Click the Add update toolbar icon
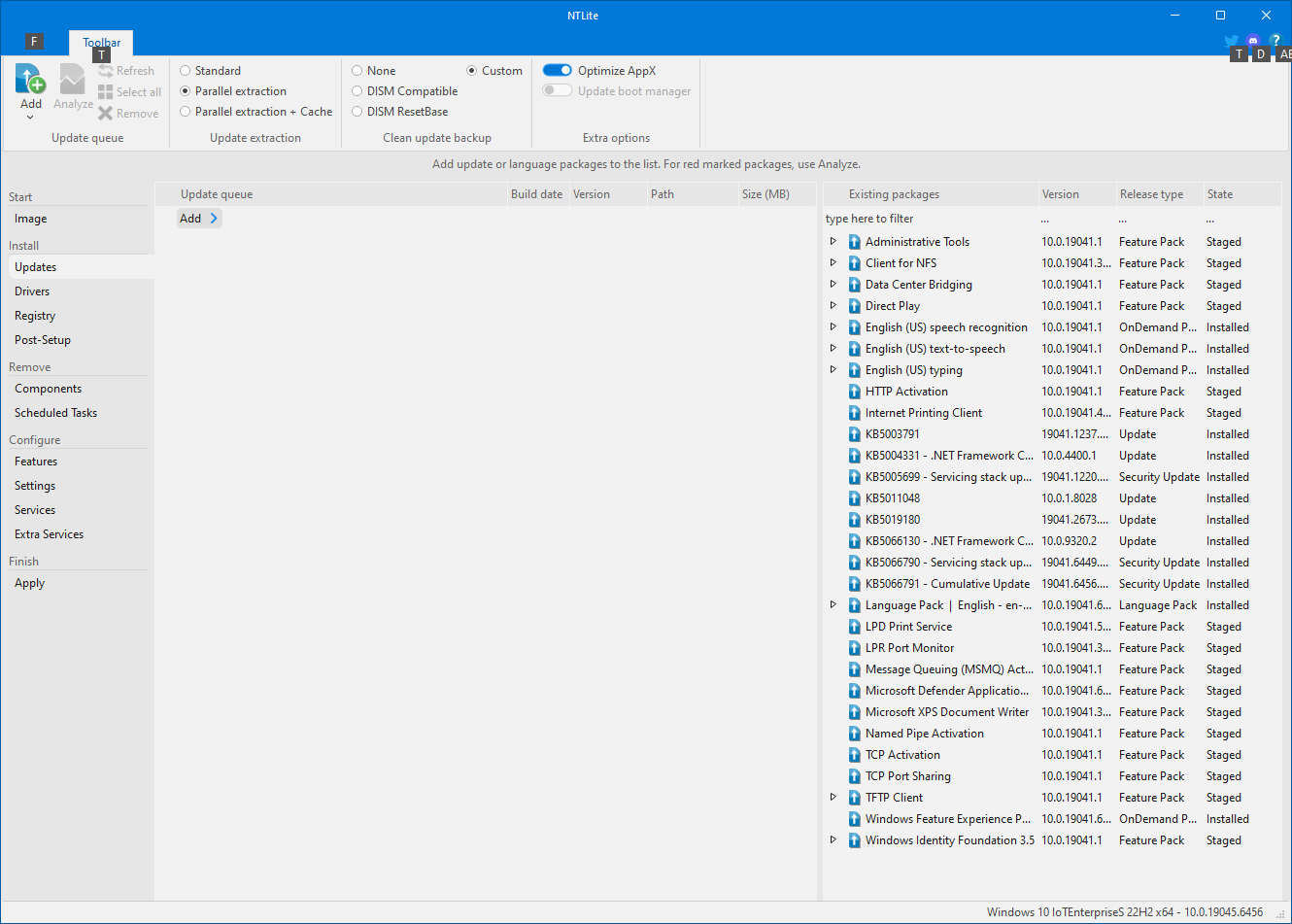Image resolution: width=1292 pixels, height=924 pixels. pos(31,79)
